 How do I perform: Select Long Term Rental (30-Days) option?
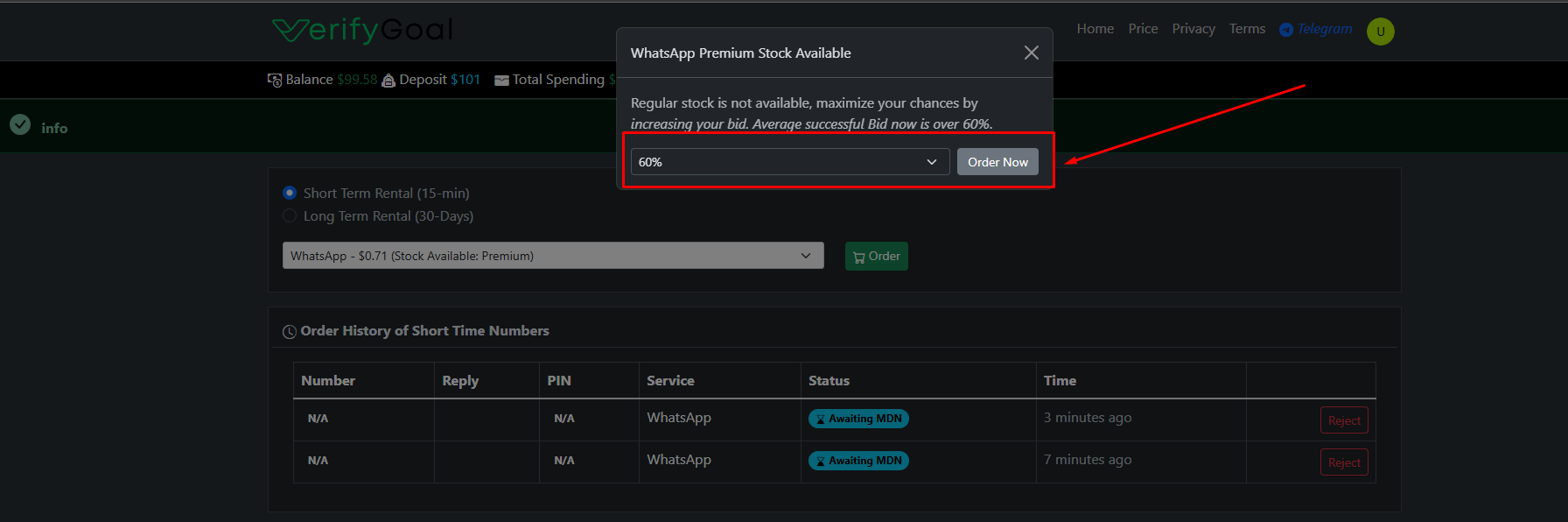click(x=290, y=215)
